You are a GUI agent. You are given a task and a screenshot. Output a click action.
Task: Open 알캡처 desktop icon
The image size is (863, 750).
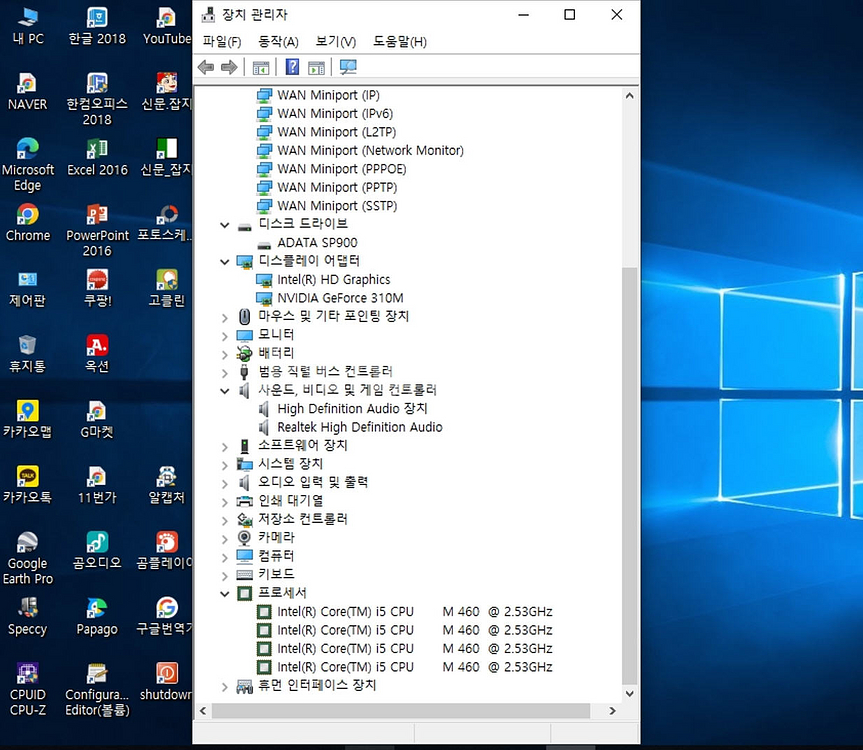[x=166, y=485]
